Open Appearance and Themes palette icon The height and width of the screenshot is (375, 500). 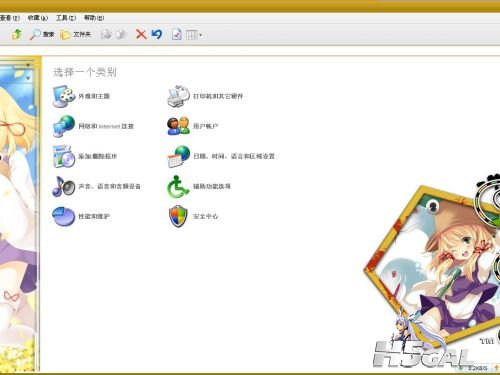pos(63,96)
